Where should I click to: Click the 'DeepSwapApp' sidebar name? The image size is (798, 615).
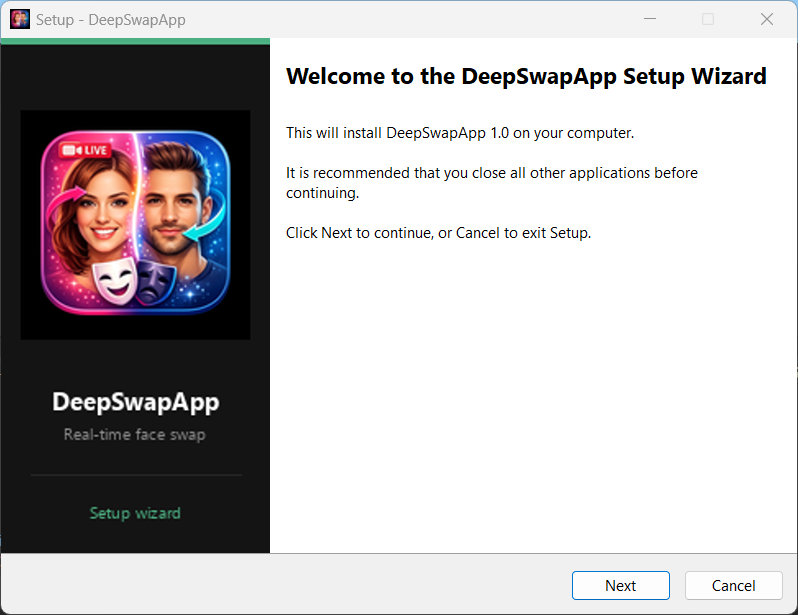tap(136, 402)
